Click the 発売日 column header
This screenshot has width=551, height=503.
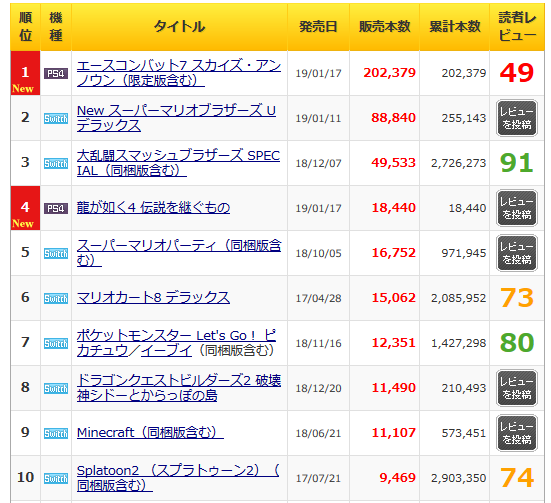tap(318, 27)
